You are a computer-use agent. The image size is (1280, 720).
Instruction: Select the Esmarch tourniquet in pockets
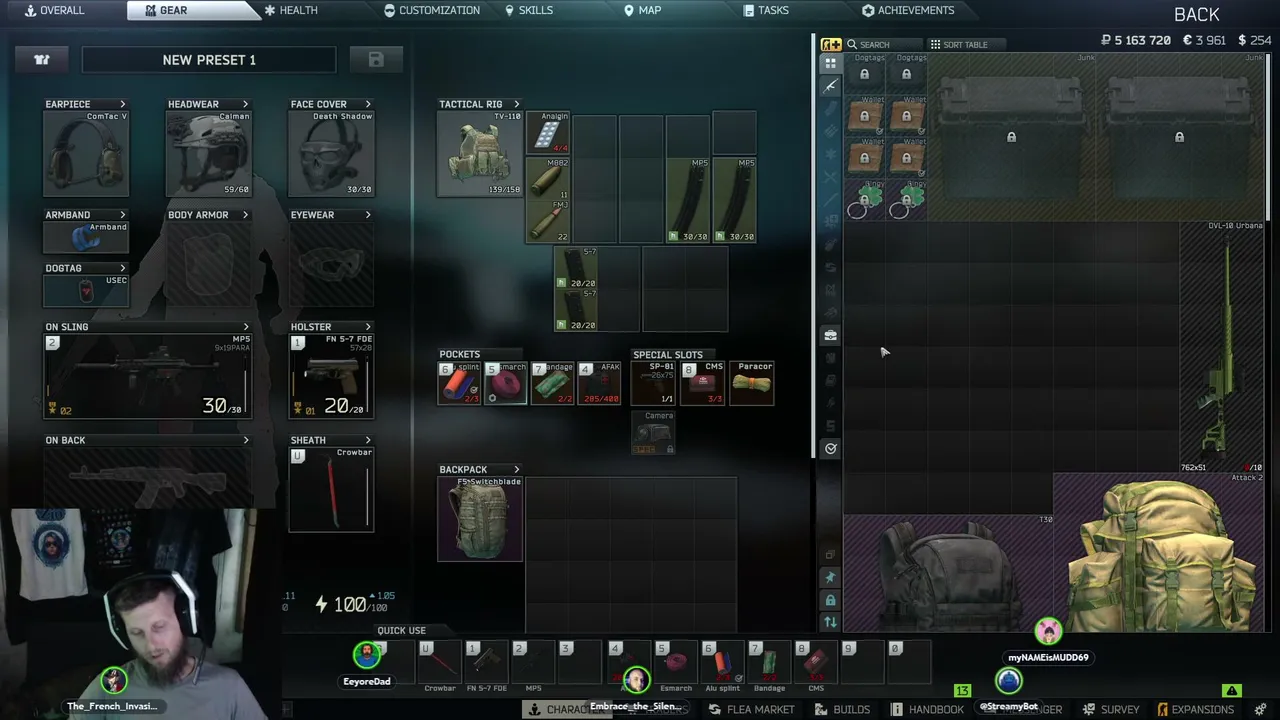(506, 383)
